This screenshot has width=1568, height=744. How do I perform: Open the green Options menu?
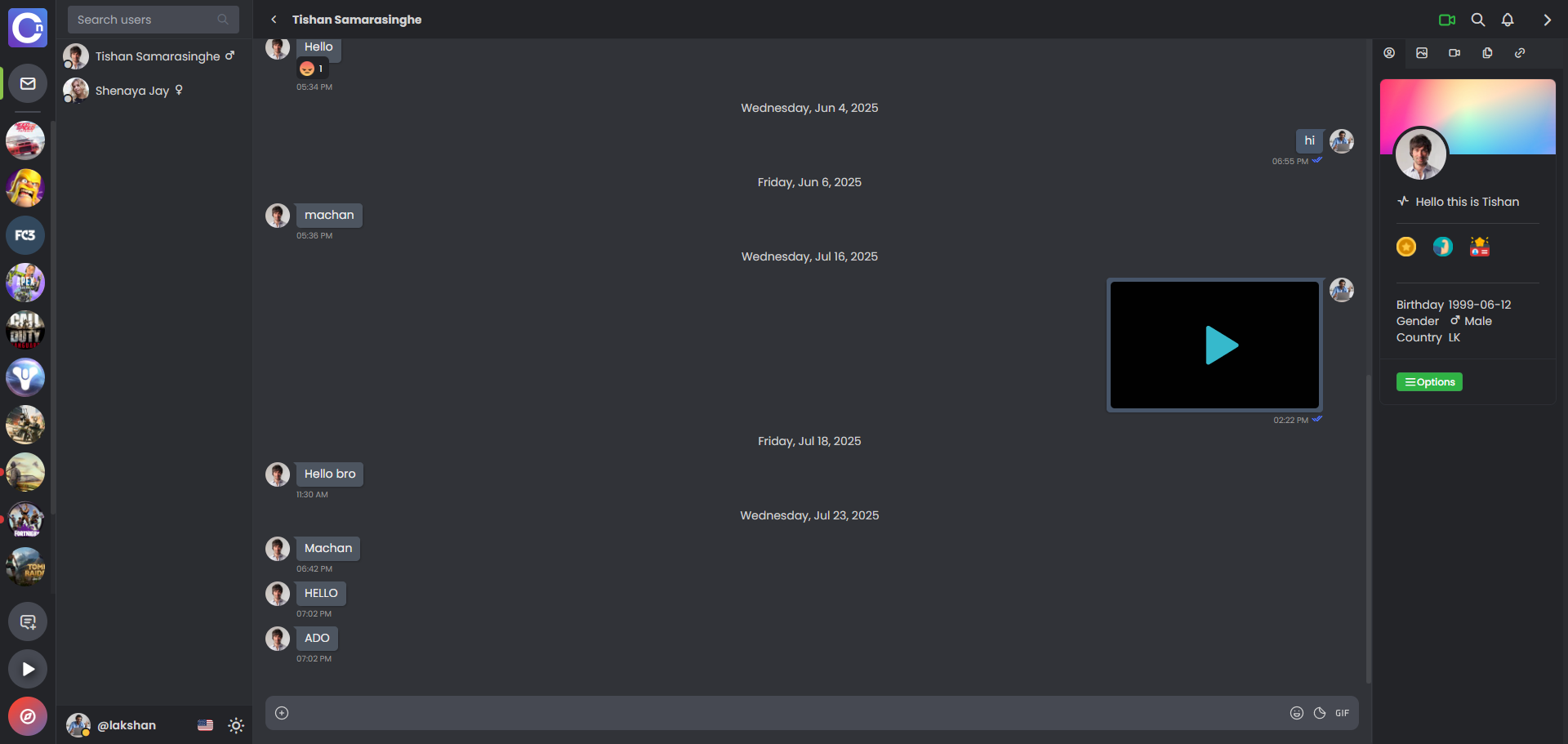tap(1429, 381)
